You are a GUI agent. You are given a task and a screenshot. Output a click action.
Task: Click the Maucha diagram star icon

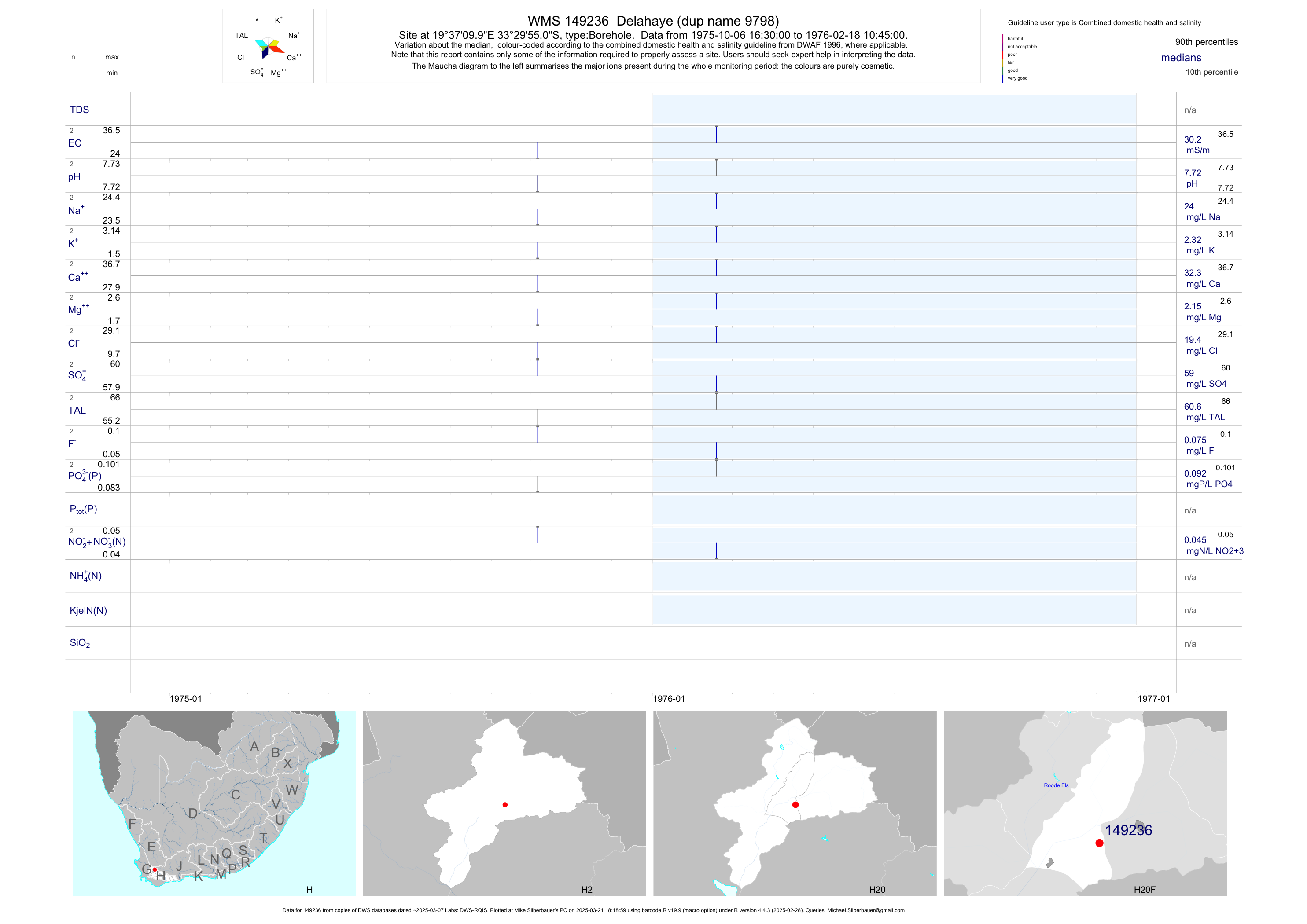tap(268, 47)
